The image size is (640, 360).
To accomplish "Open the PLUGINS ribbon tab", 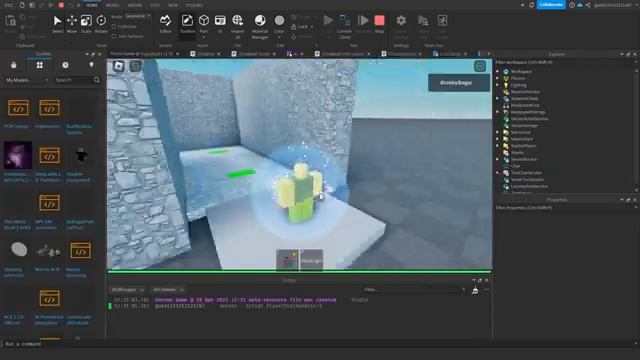I will pyautogui.click(x=194, y=5).
